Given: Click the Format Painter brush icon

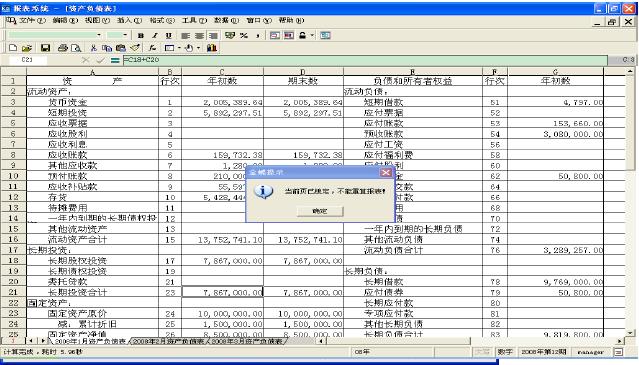Looking at the screenshot, I should pos(135,48).
